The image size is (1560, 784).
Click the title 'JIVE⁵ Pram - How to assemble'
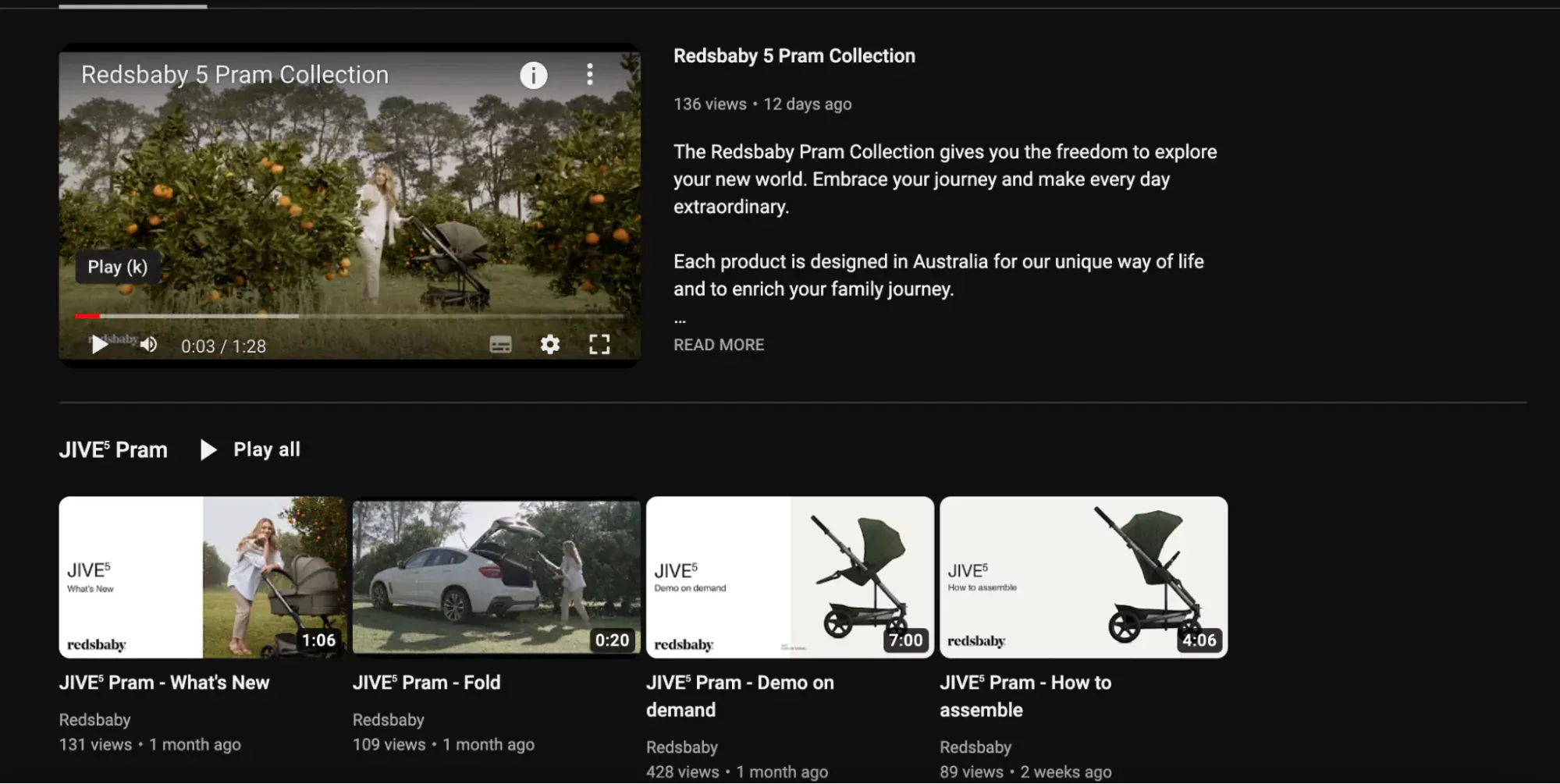[x=1025, y=697]
